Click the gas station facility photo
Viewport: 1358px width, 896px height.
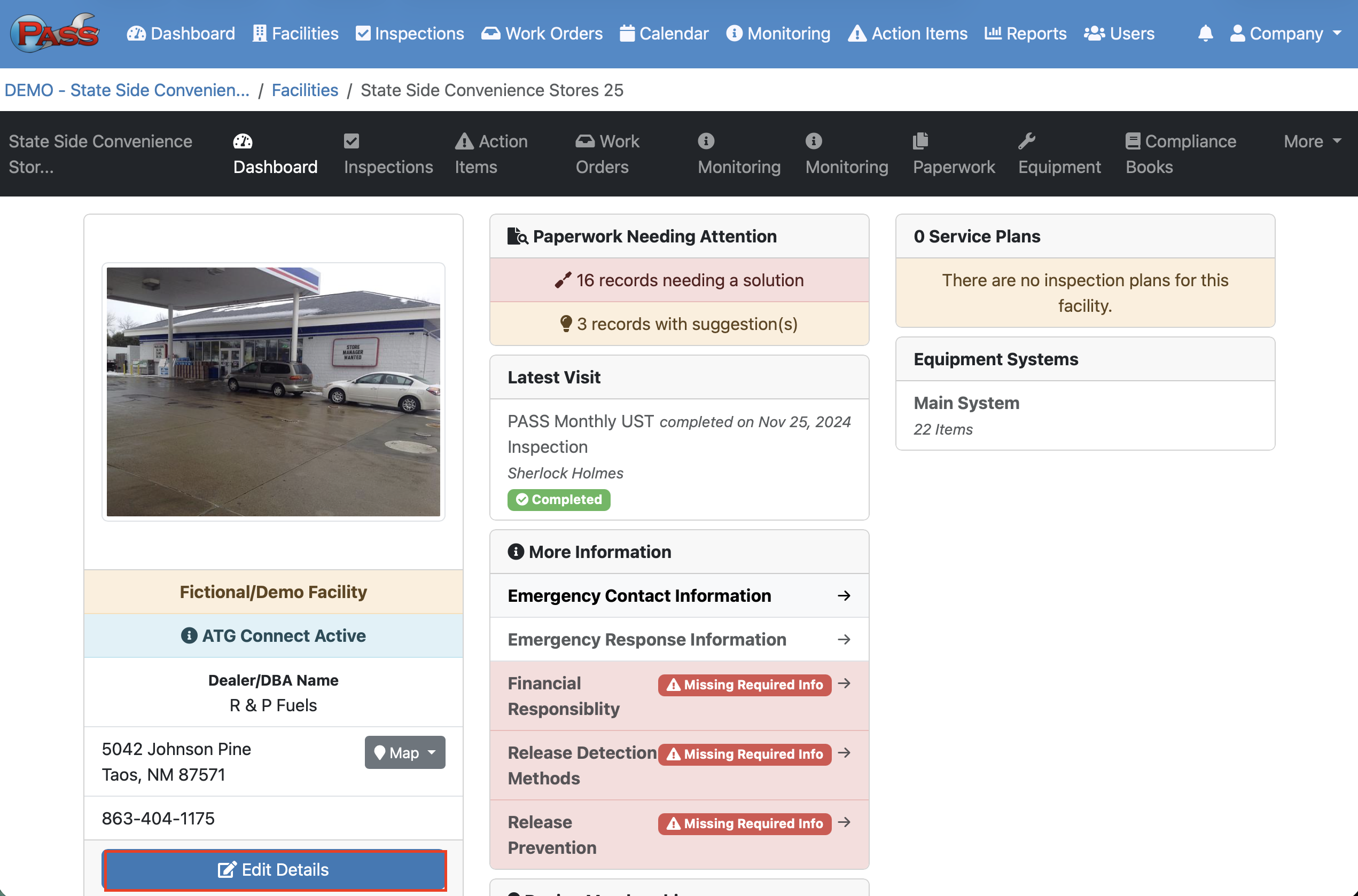(273, 392)
